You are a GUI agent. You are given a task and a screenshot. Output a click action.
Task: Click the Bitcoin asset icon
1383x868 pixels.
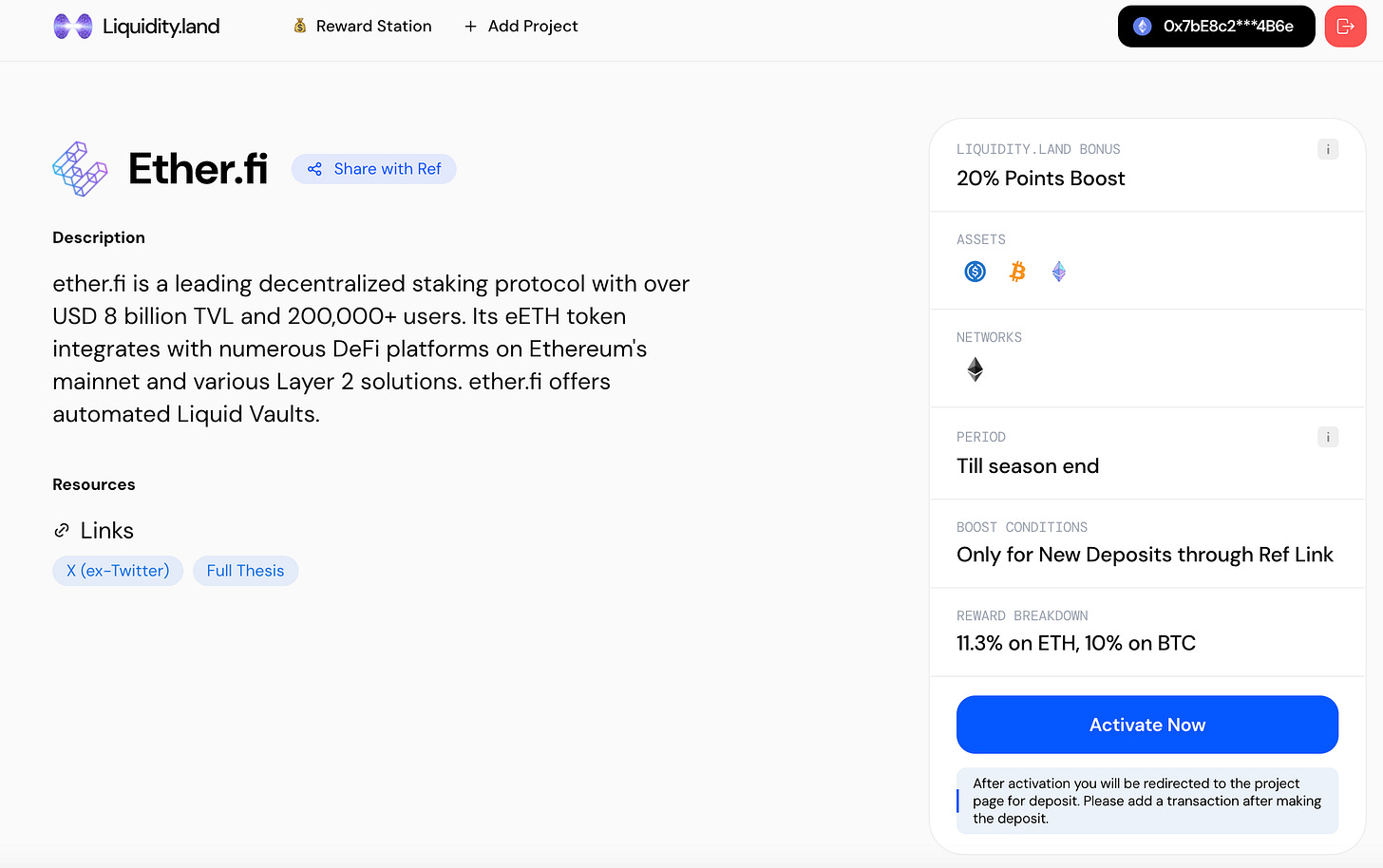click(1017, 272)
